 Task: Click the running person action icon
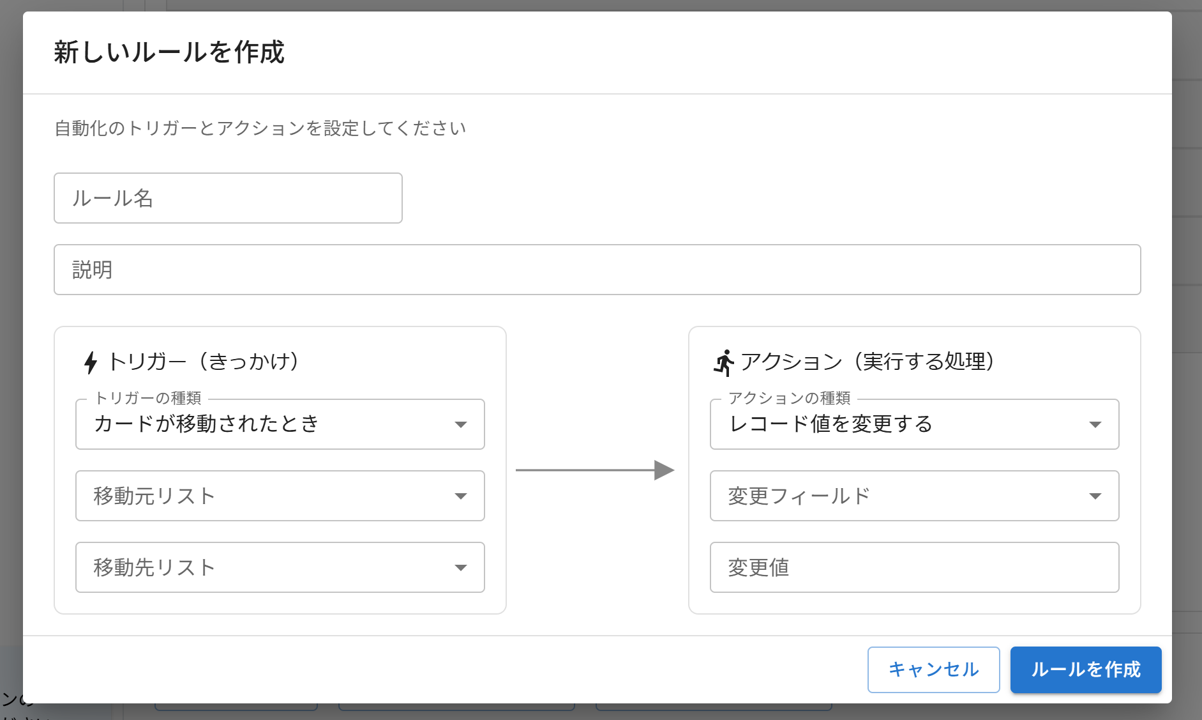pos(722,362)
